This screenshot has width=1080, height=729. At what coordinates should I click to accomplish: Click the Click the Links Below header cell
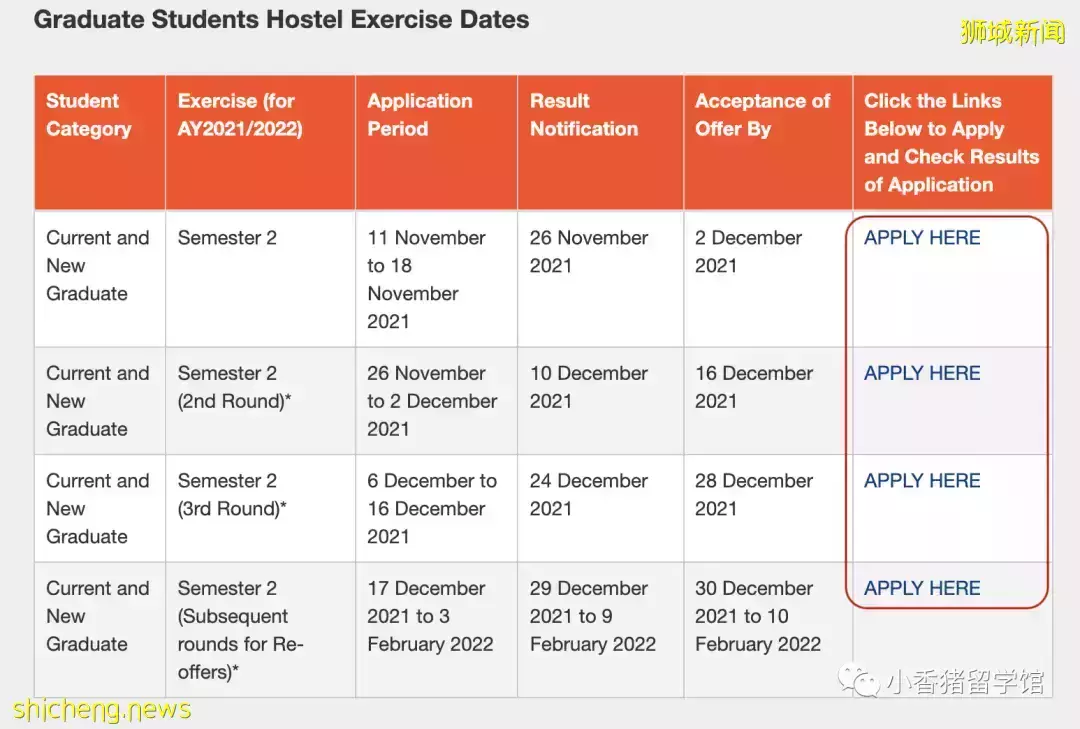pos(951,143)
